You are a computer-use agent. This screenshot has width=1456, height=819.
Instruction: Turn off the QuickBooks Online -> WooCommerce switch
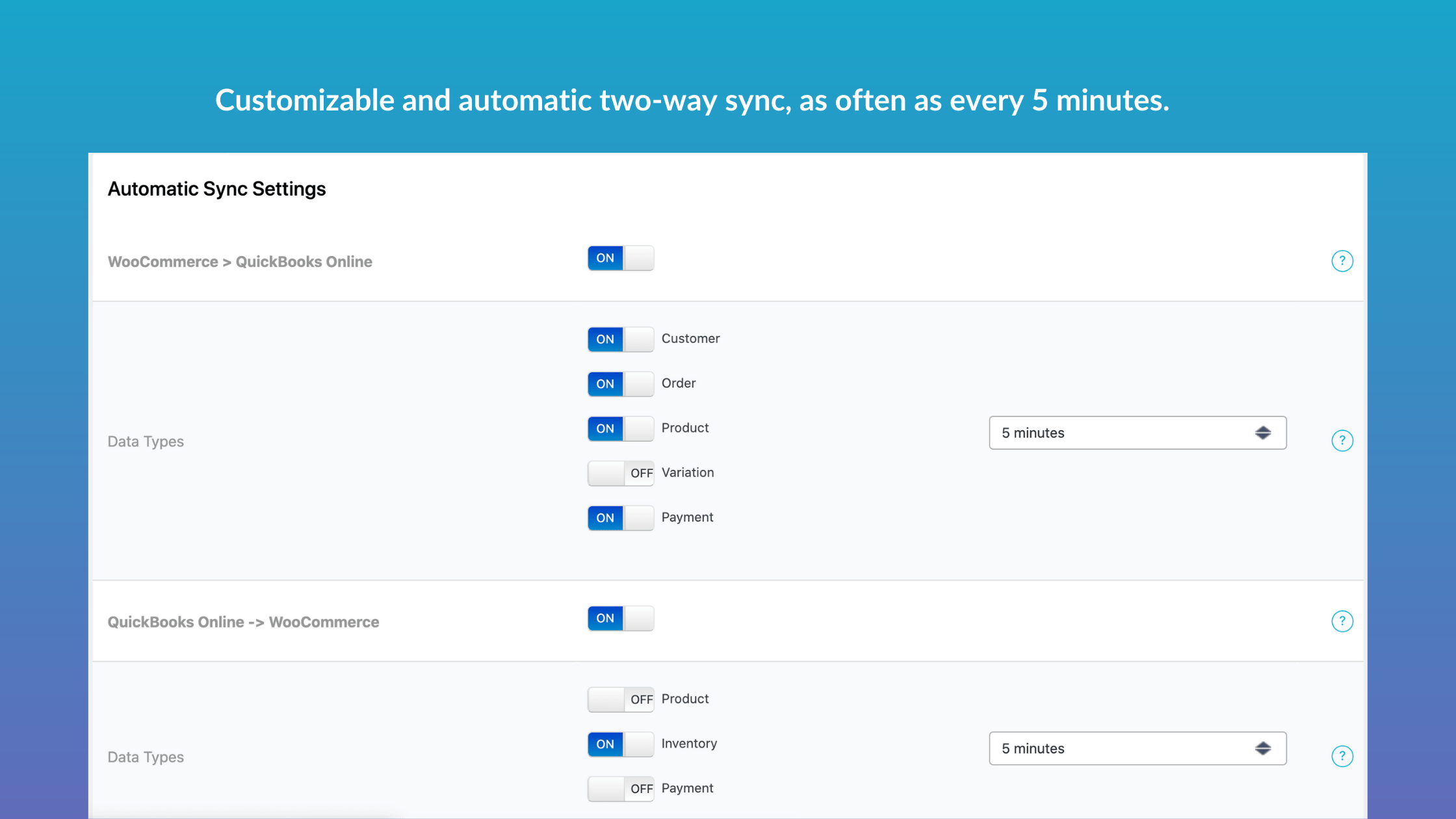(x=620, y=618)
